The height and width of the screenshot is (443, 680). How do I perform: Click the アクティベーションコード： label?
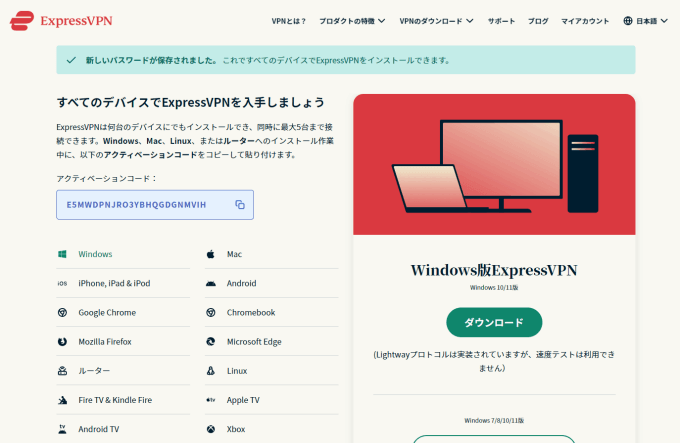pos(107,179)
